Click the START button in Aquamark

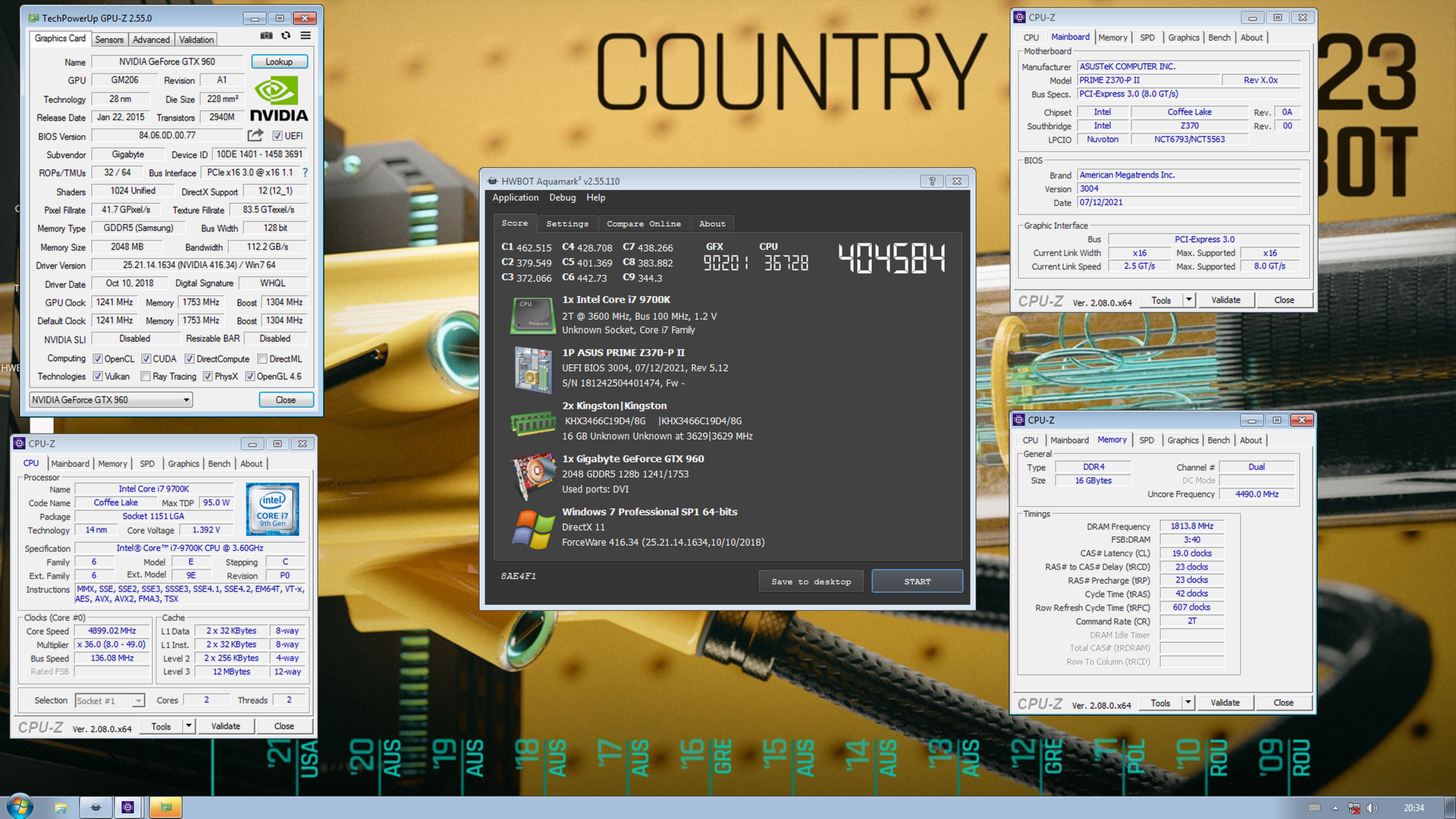coord(918,582)
